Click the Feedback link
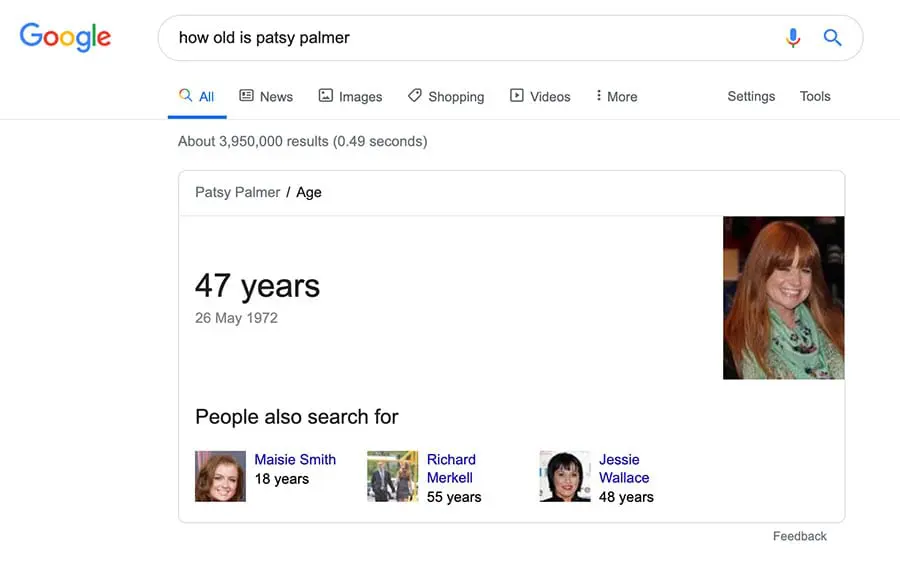The image size is (900, 563). (799, 536)
